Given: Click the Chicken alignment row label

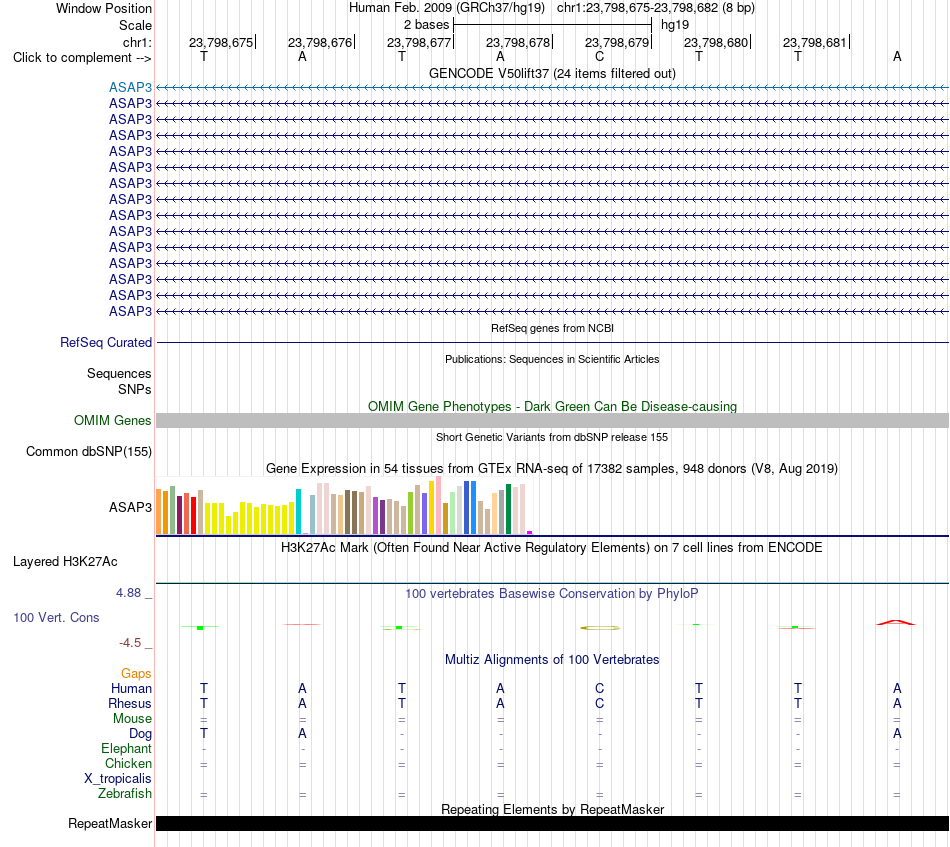Looking at the screenshot, I should point(128,764).
